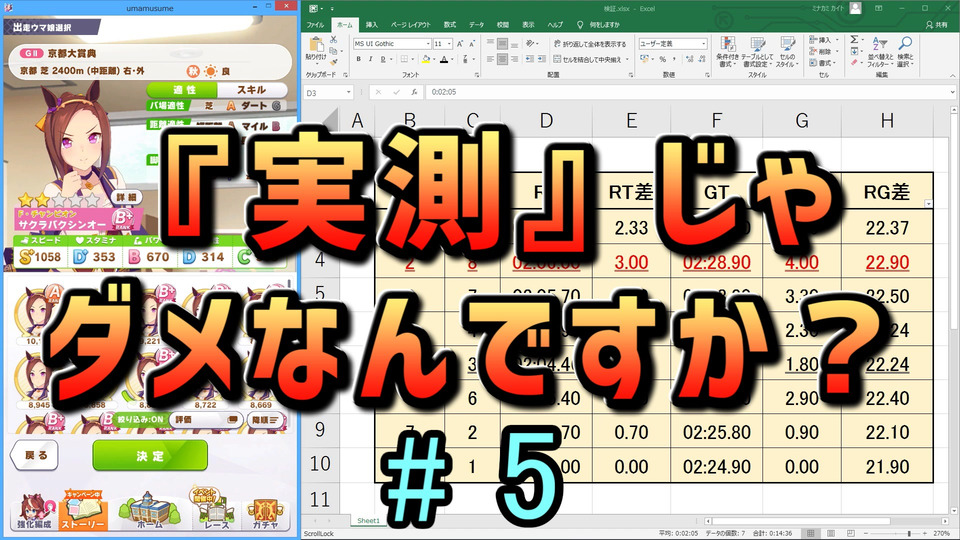Image resolution: width=960 pixels, height=540 pixels.
Task: Click the cell fill color bucket icon
Action: [x=426, y=59]
